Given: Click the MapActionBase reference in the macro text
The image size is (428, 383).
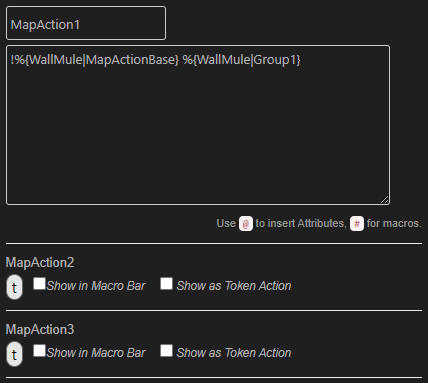Looking at the screenshot, I should click(131, 60).
